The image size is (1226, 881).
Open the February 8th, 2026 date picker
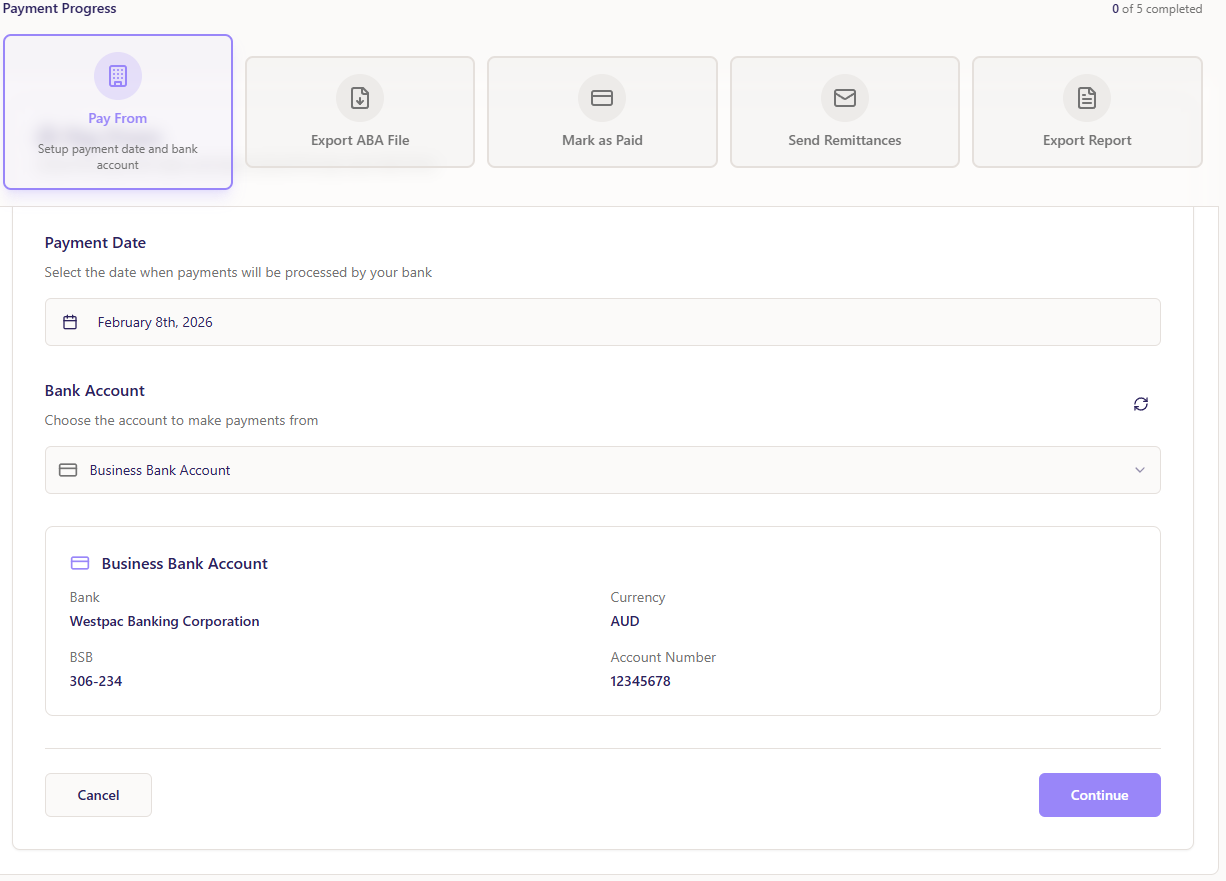[x=602, y=322]
